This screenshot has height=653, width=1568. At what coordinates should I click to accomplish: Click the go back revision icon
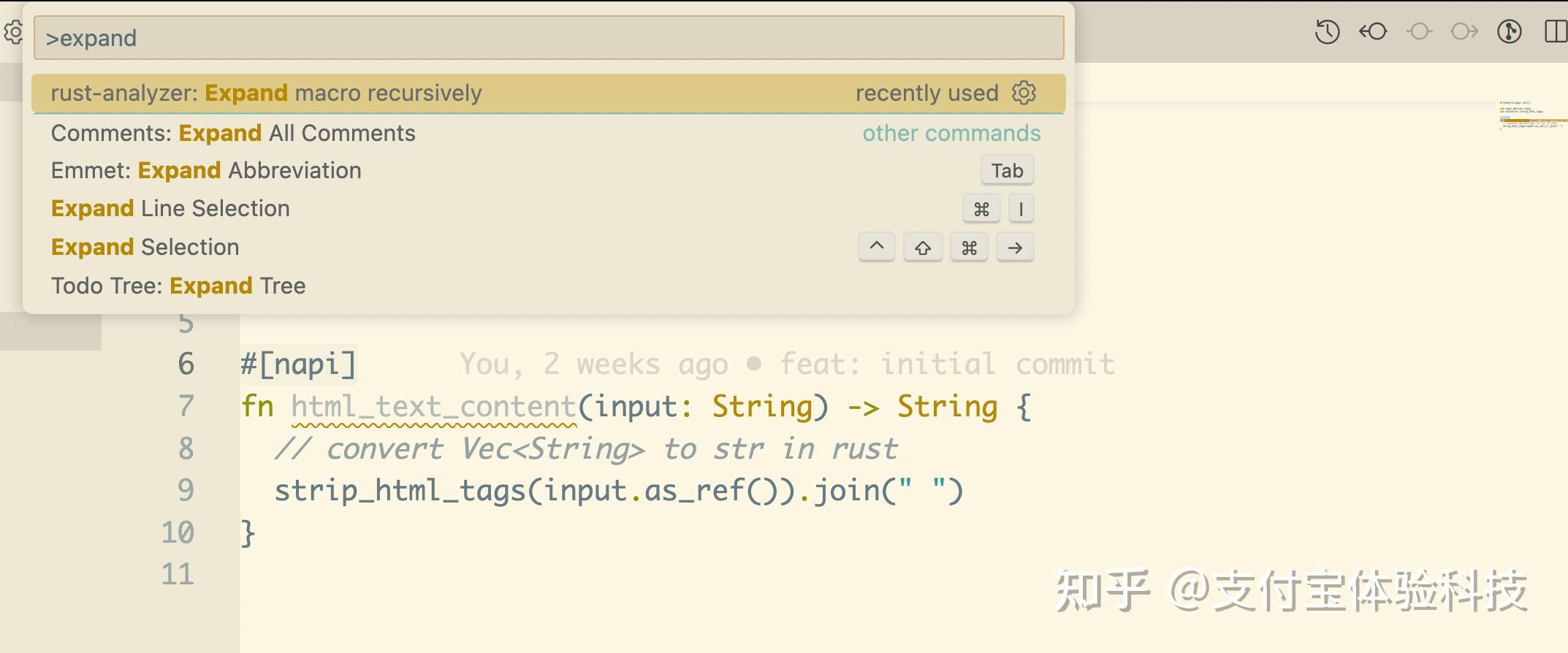coord(1373,32)
